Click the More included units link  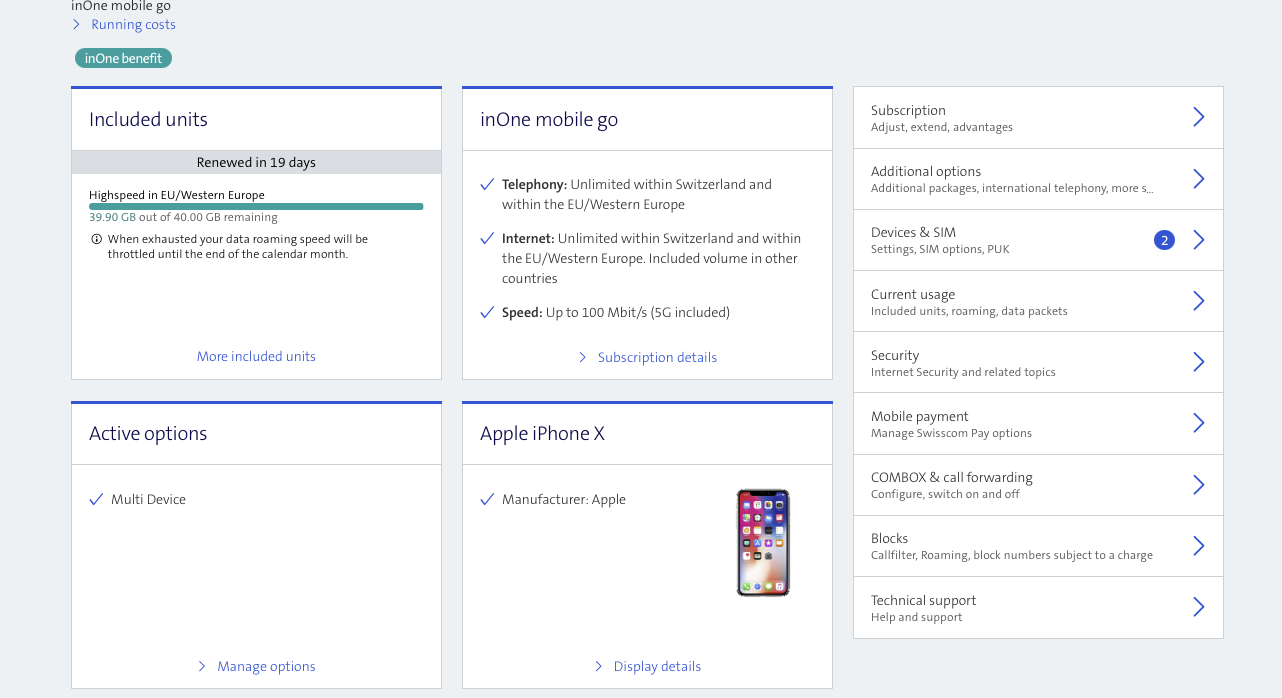256,356
